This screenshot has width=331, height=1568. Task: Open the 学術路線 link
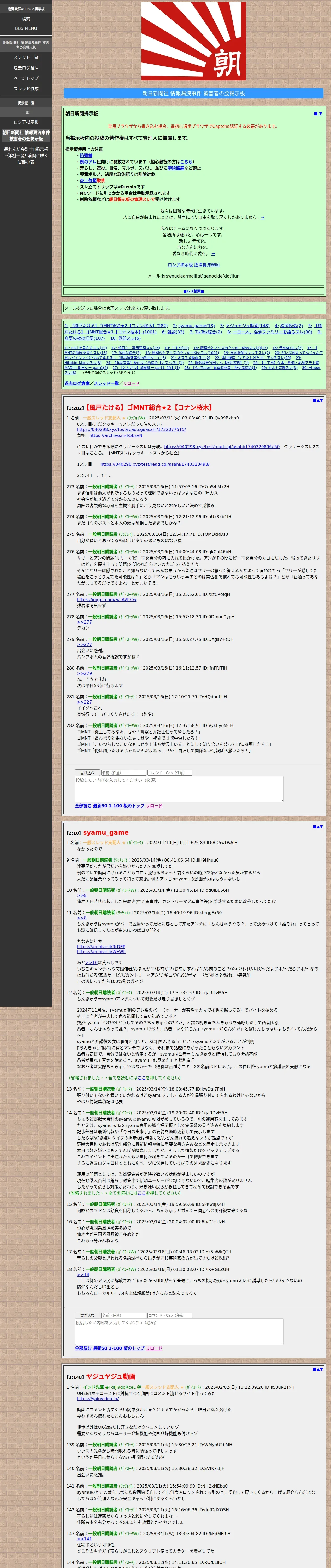coord(176,168)
